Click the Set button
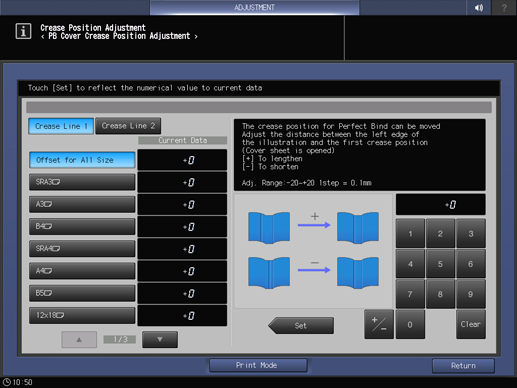This screenshot has width=517, height=388. [301, 326]
